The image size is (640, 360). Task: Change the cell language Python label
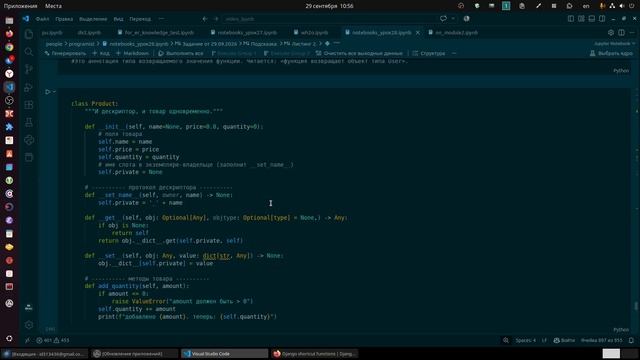point(621,329)
